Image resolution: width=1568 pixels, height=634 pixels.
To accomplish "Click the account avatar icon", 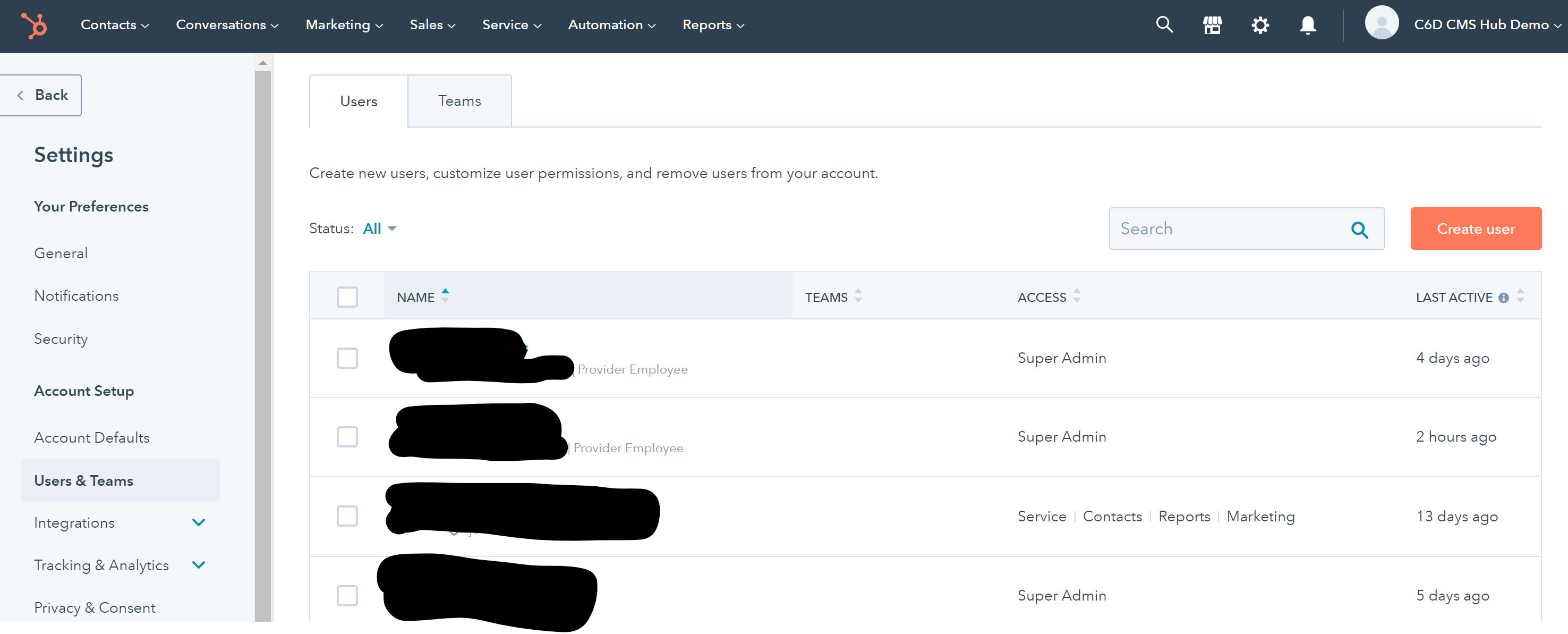I will coord(1381,23).
